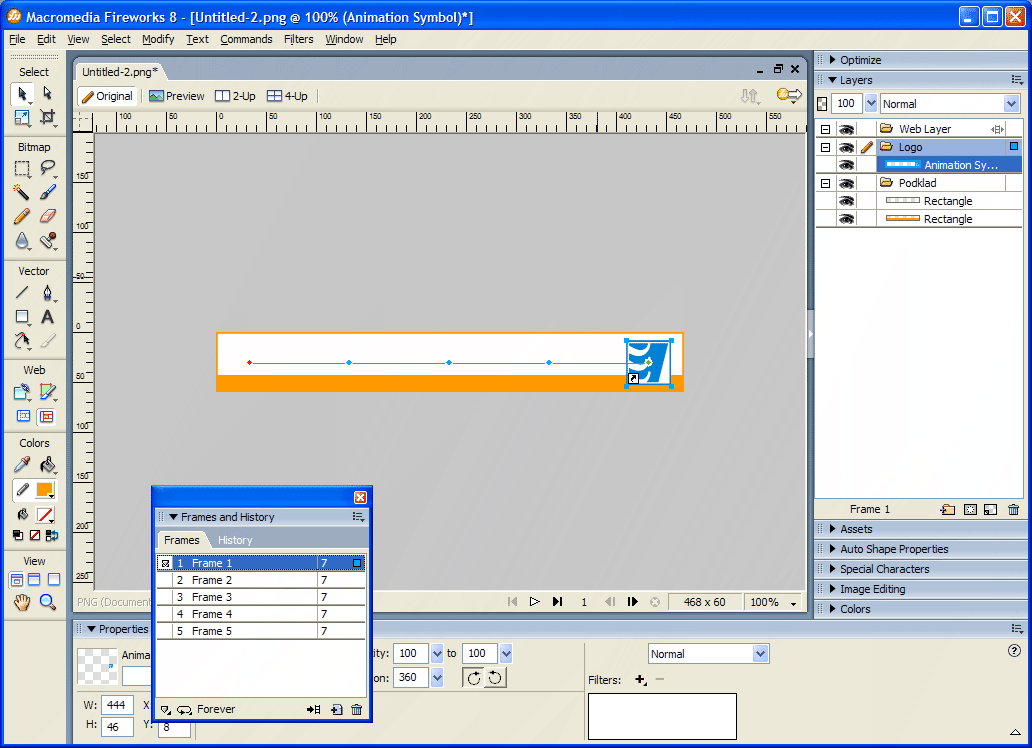
Task: Hide the second orange Rectangle object
Action: click(846, 219)
